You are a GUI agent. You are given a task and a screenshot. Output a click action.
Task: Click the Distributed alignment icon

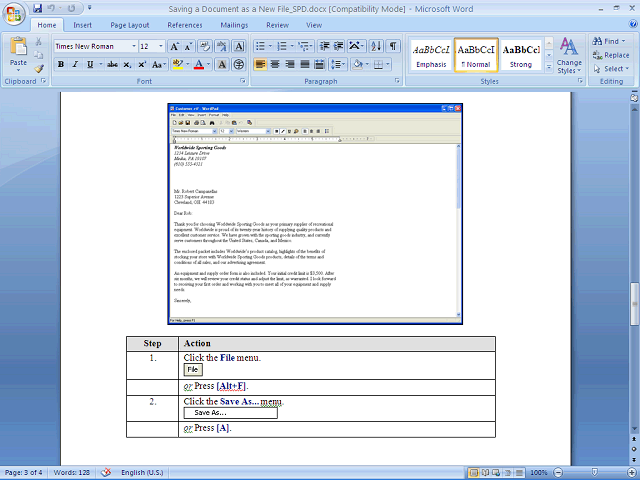[320, 64]
